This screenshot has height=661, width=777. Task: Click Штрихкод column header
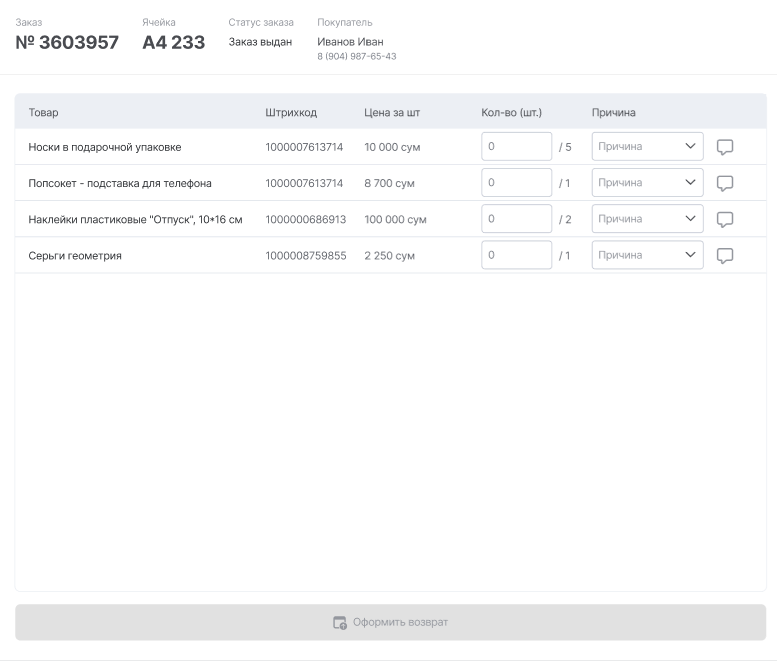pos(291,112)
